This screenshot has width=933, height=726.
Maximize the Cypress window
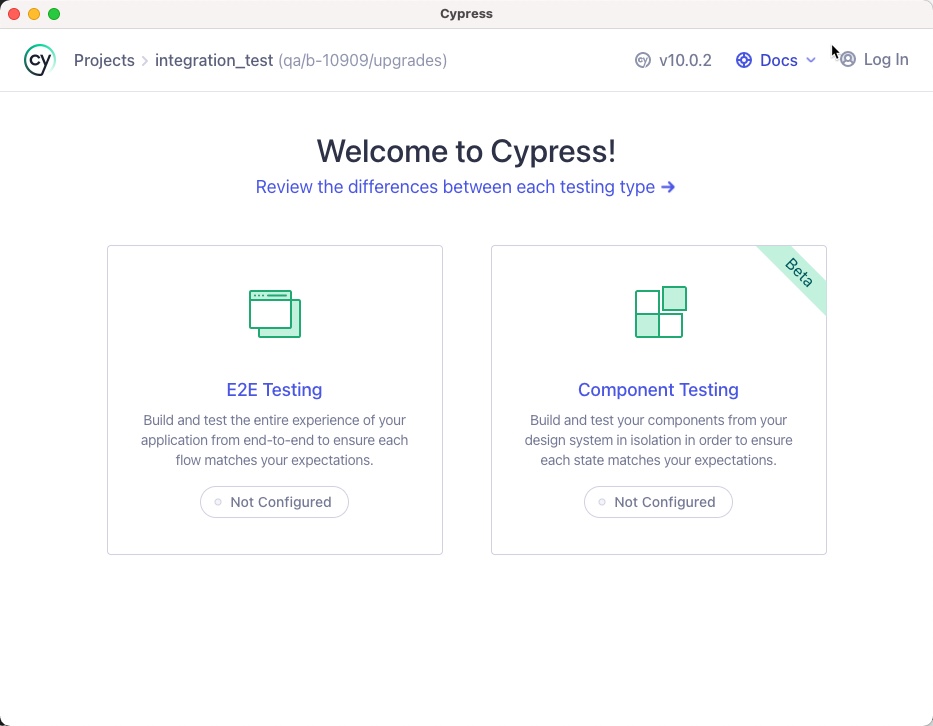(54, 14)
